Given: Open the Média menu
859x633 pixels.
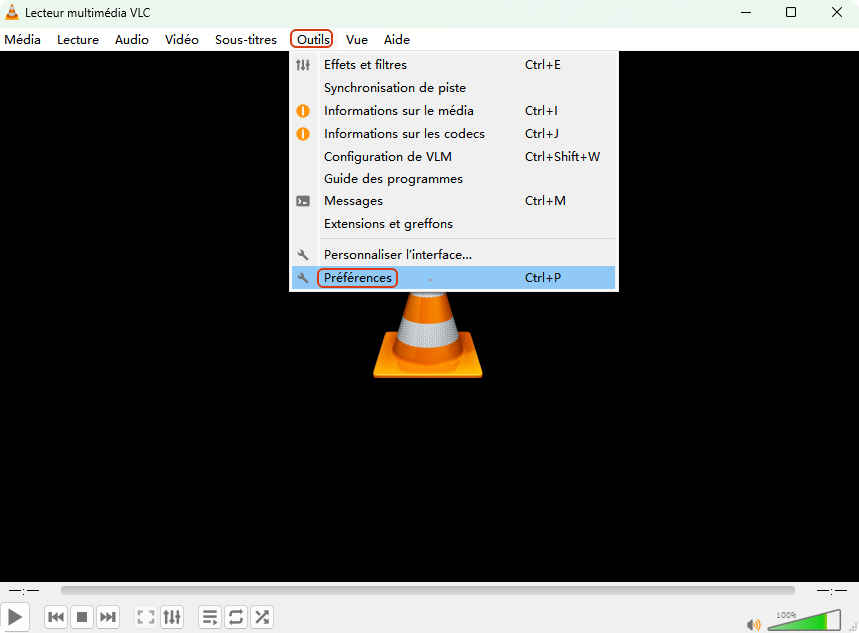Looking at the screenshot, I should click(22, 39).
